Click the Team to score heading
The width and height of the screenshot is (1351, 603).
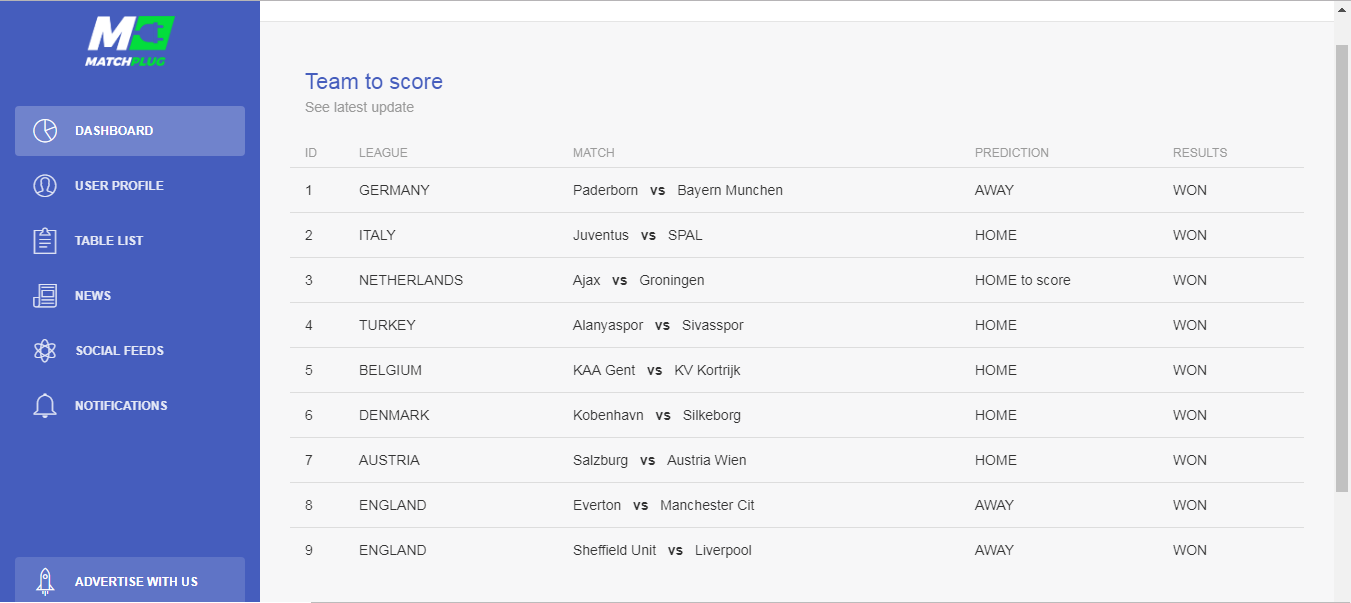point(374,82)
